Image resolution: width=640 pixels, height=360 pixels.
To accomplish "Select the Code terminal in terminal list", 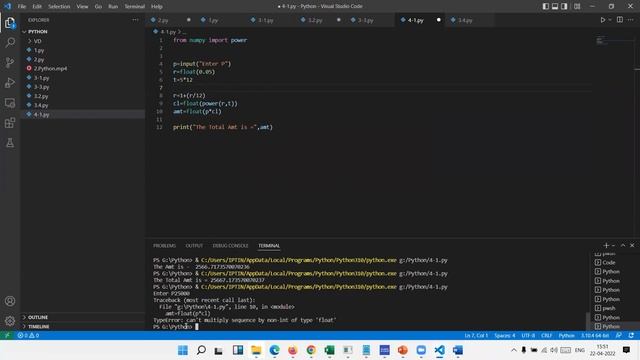I will click(609, 262).
